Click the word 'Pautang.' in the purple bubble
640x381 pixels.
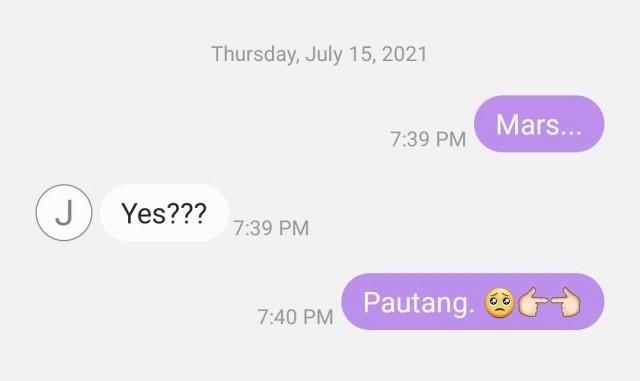point(419,303)
